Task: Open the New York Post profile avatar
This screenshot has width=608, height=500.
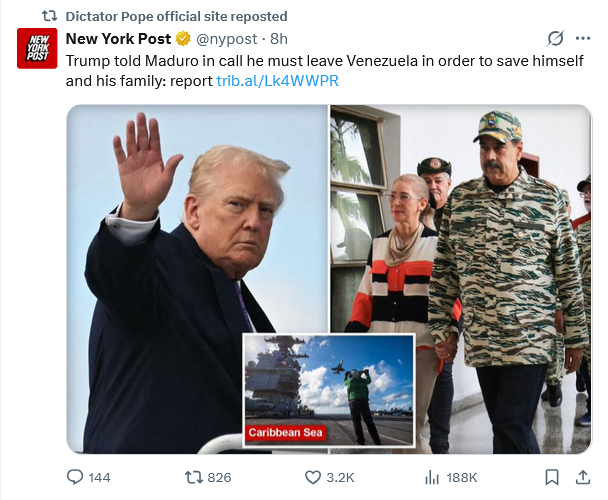Action: pyautogui.click(x=37, y=48)
